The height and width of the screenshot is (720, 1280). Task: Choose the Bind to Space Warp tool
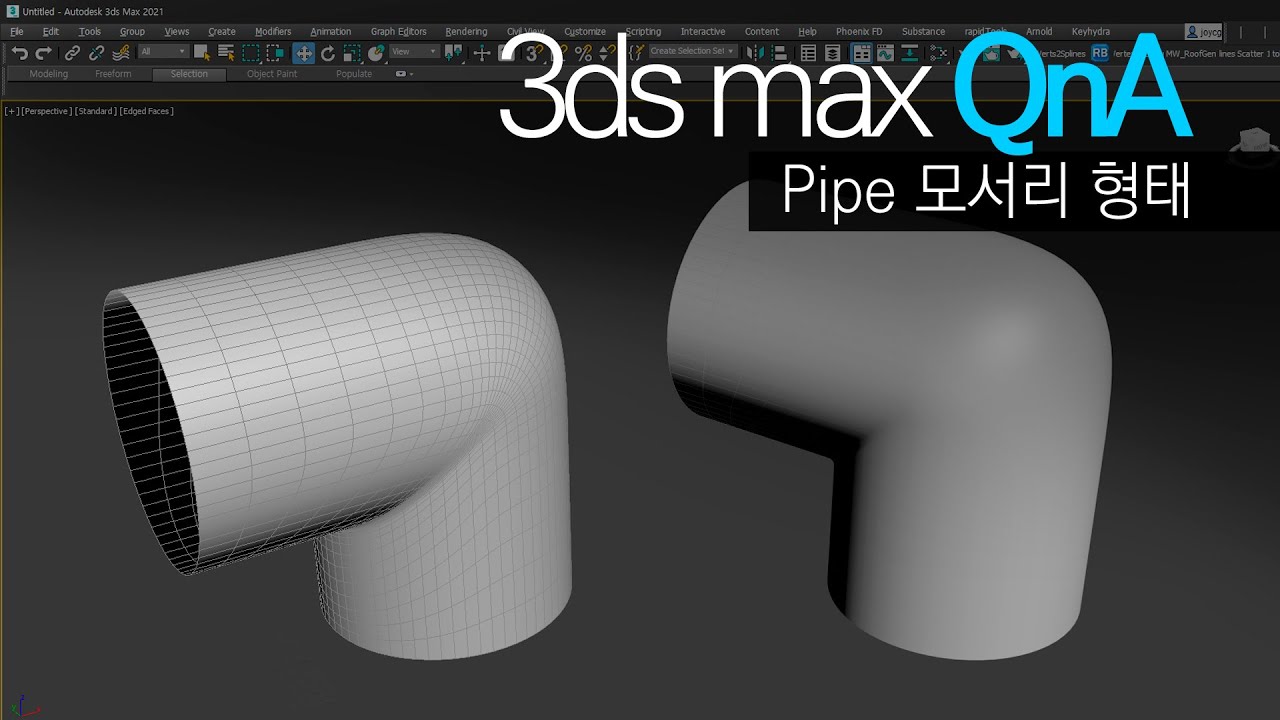tap(120, 53)
